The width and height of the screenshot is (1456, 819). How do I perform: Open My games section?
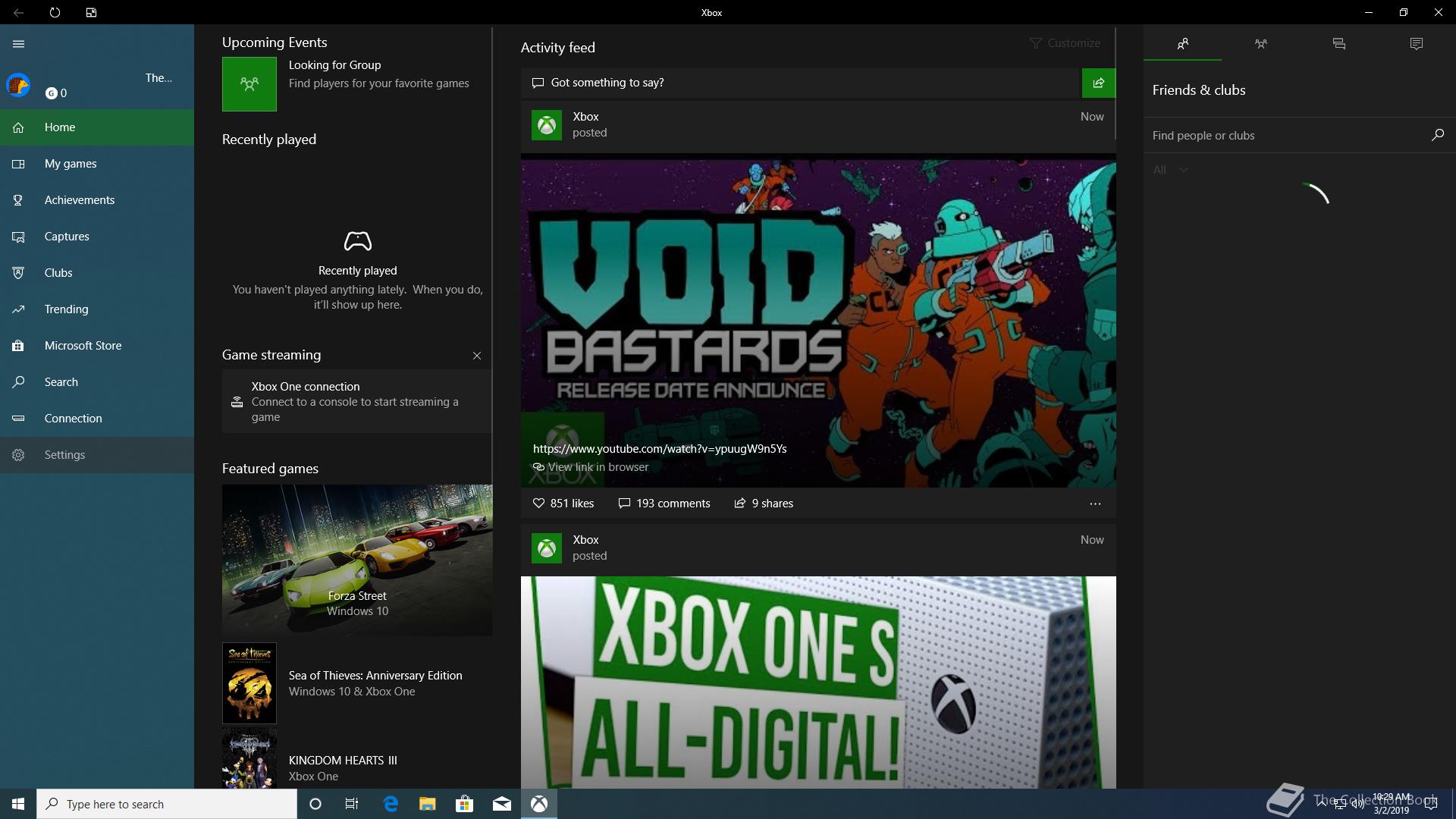point(97,164)
